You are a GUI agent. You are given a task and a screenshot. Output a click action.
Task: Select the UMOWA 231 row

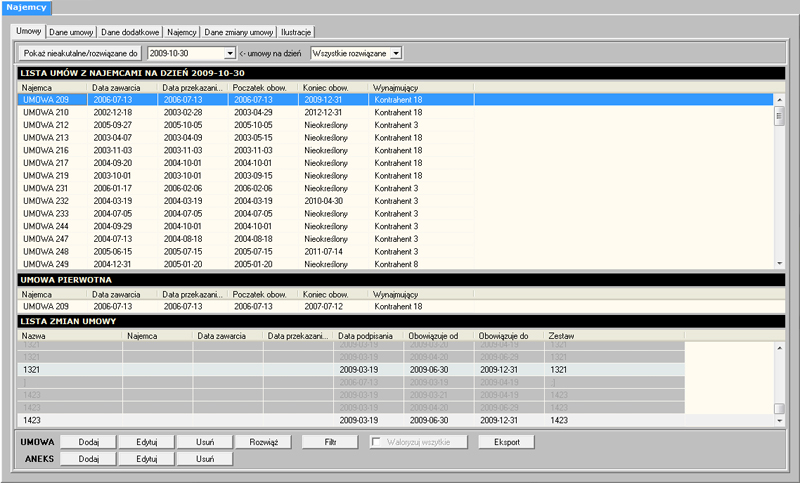(246, 188)
